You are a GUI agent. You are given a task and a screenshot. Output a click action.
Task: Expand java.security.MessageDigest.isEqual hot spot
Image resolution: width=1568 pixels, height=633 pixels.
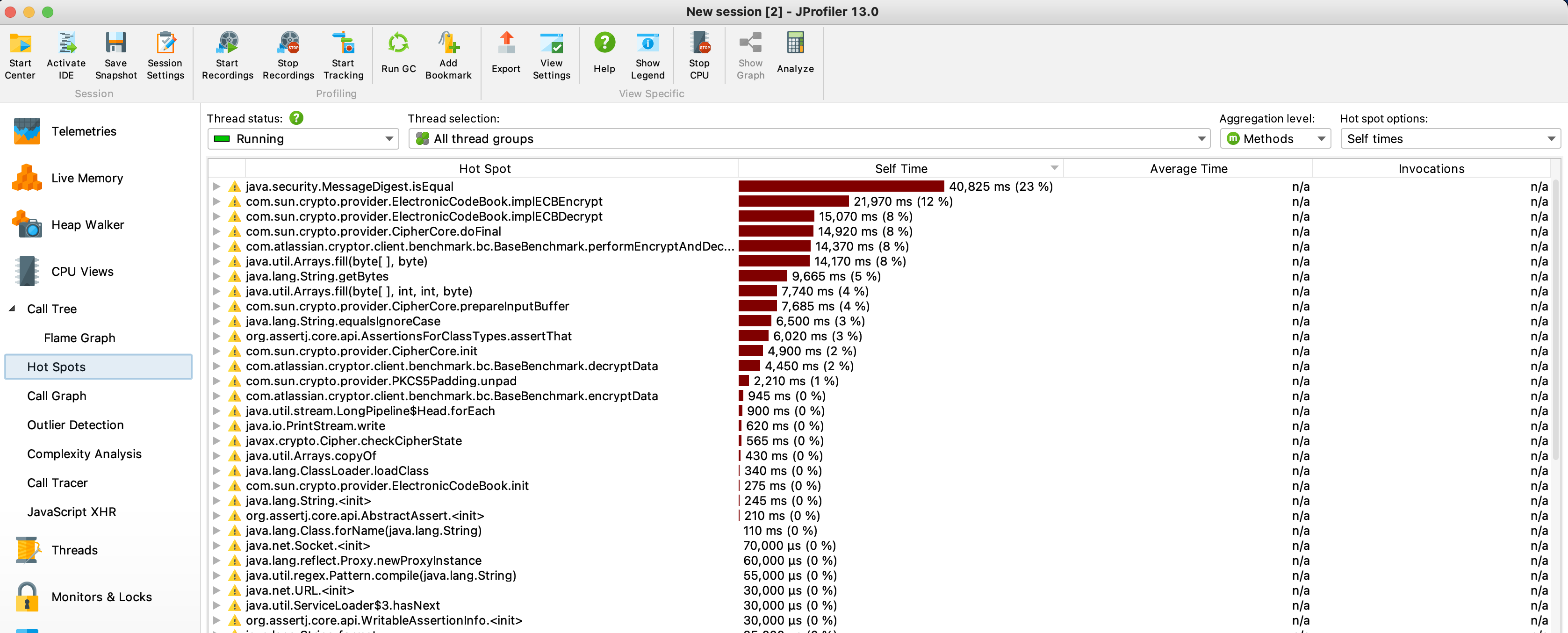217,187
